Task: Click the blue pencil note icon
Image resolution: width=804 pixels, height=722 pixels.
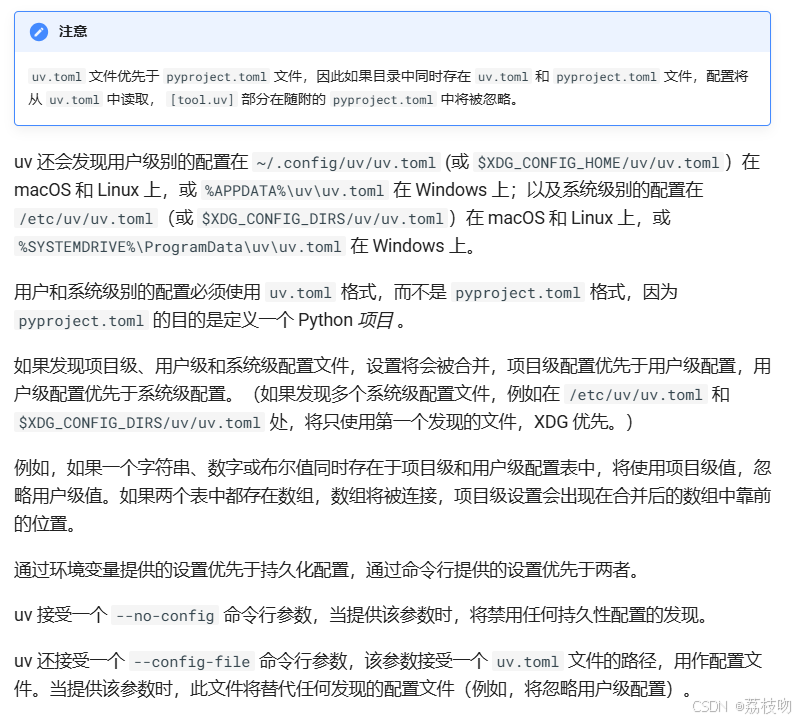Action: [x=39, y=32]
